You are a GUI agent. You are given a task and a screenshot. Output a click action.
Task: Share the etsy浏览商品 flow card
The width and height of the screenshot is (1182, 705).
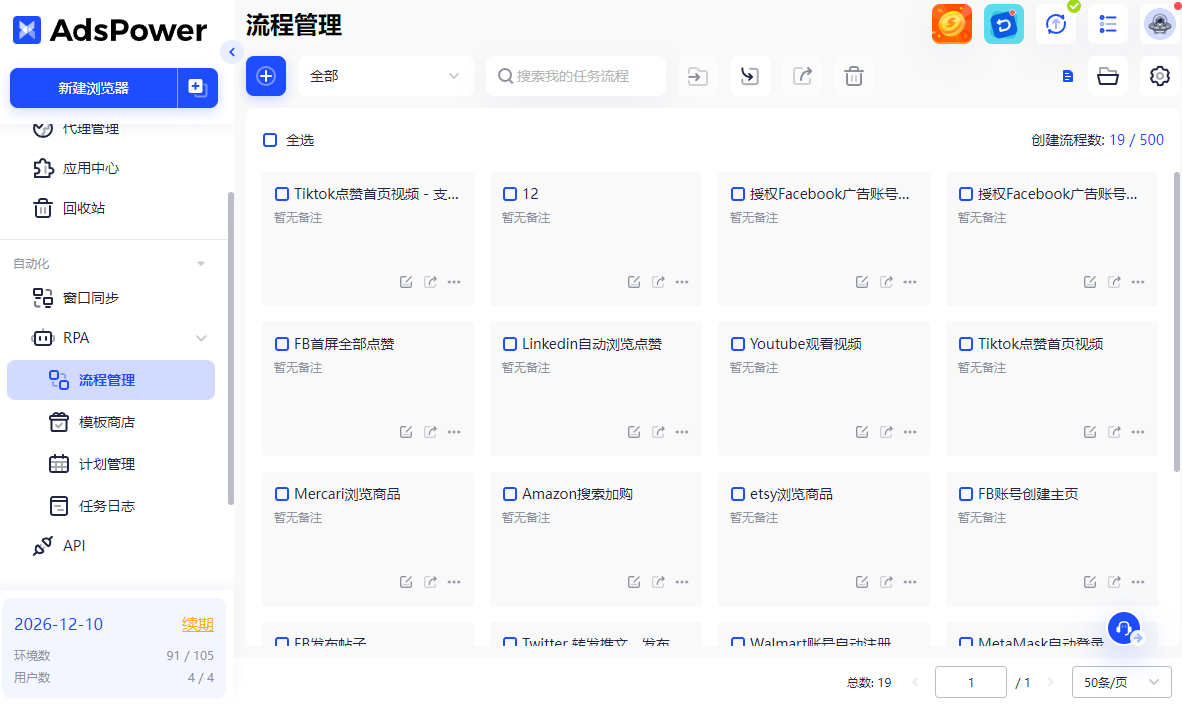click(x=886, y=582)
